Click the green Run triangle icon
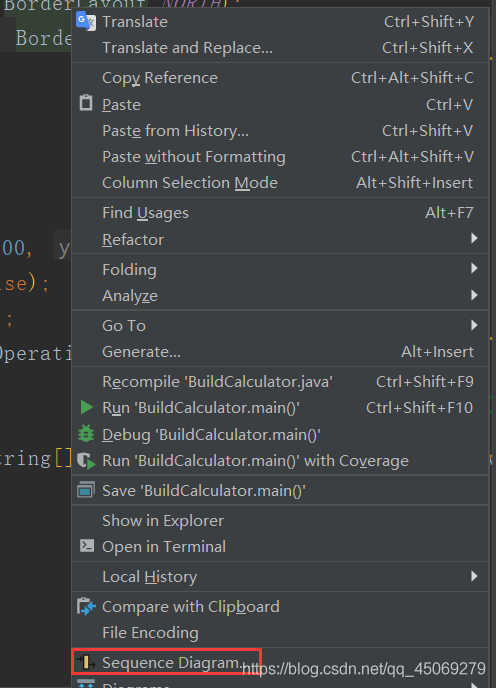 click(86, 407)
